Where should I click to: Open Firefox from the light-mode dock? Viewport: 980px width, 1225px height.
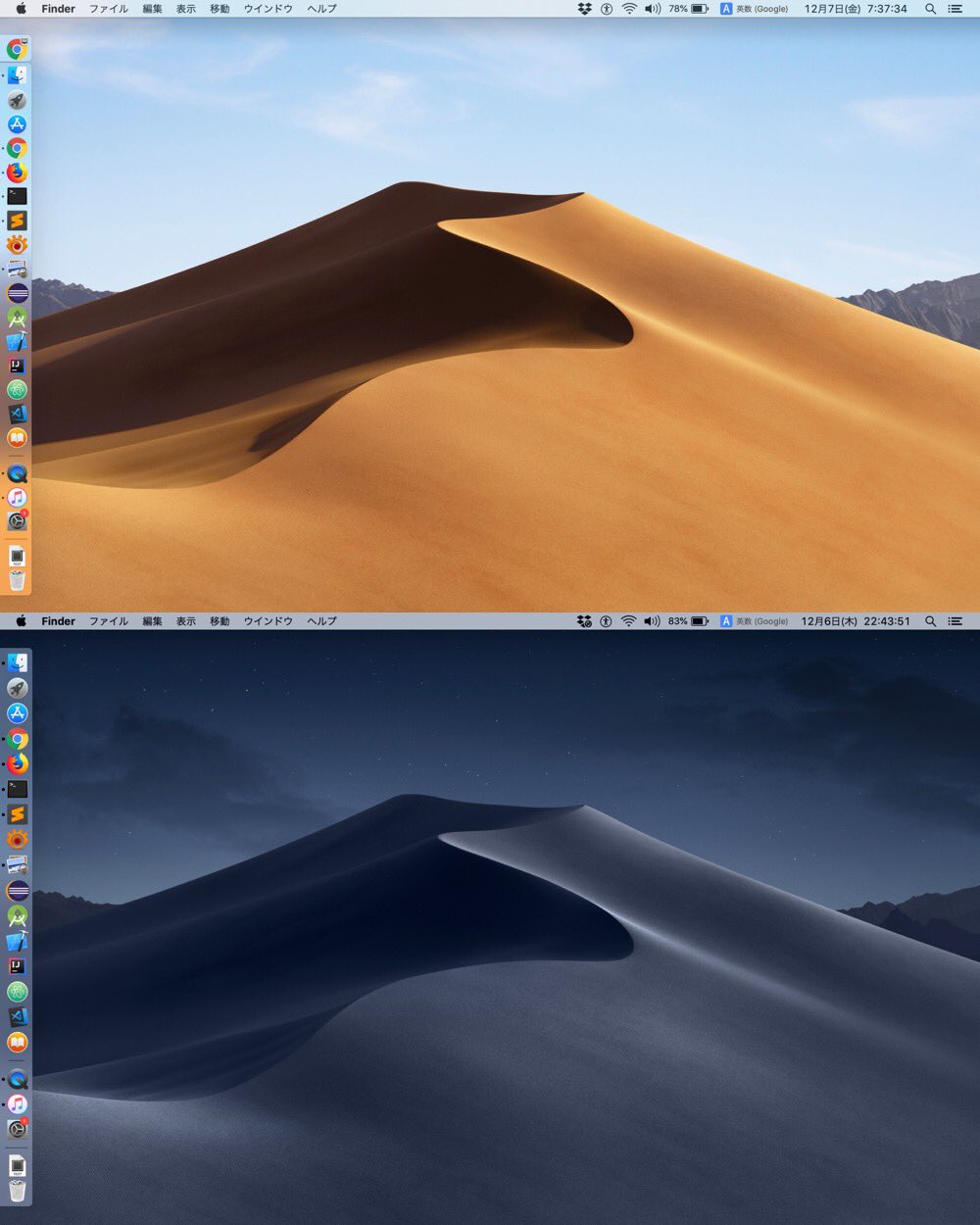click(x=17, y=172)
